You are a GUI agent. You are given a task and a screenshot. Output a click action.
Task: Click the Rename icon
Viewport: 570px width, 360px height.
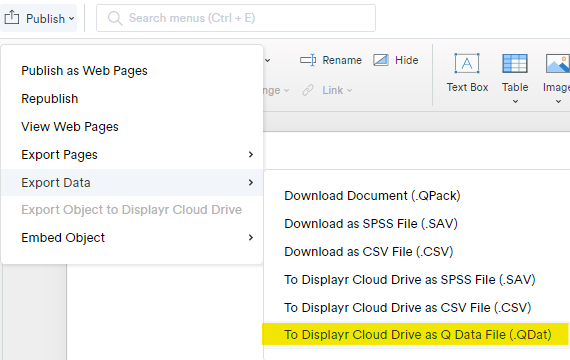click(308, 60)
